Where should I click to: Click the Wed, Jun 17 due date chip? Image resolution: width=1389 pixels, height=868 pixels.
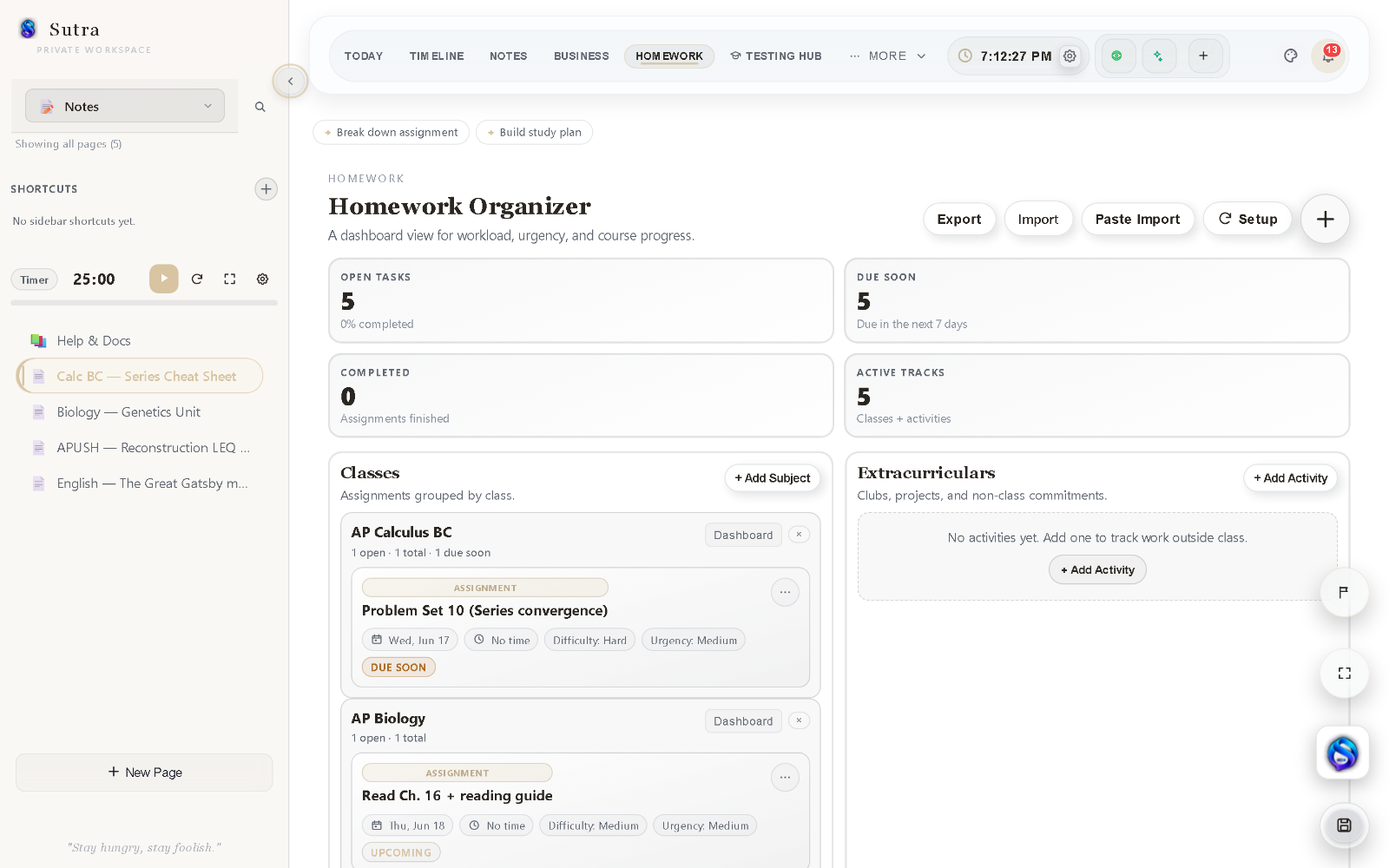[411, 641]
